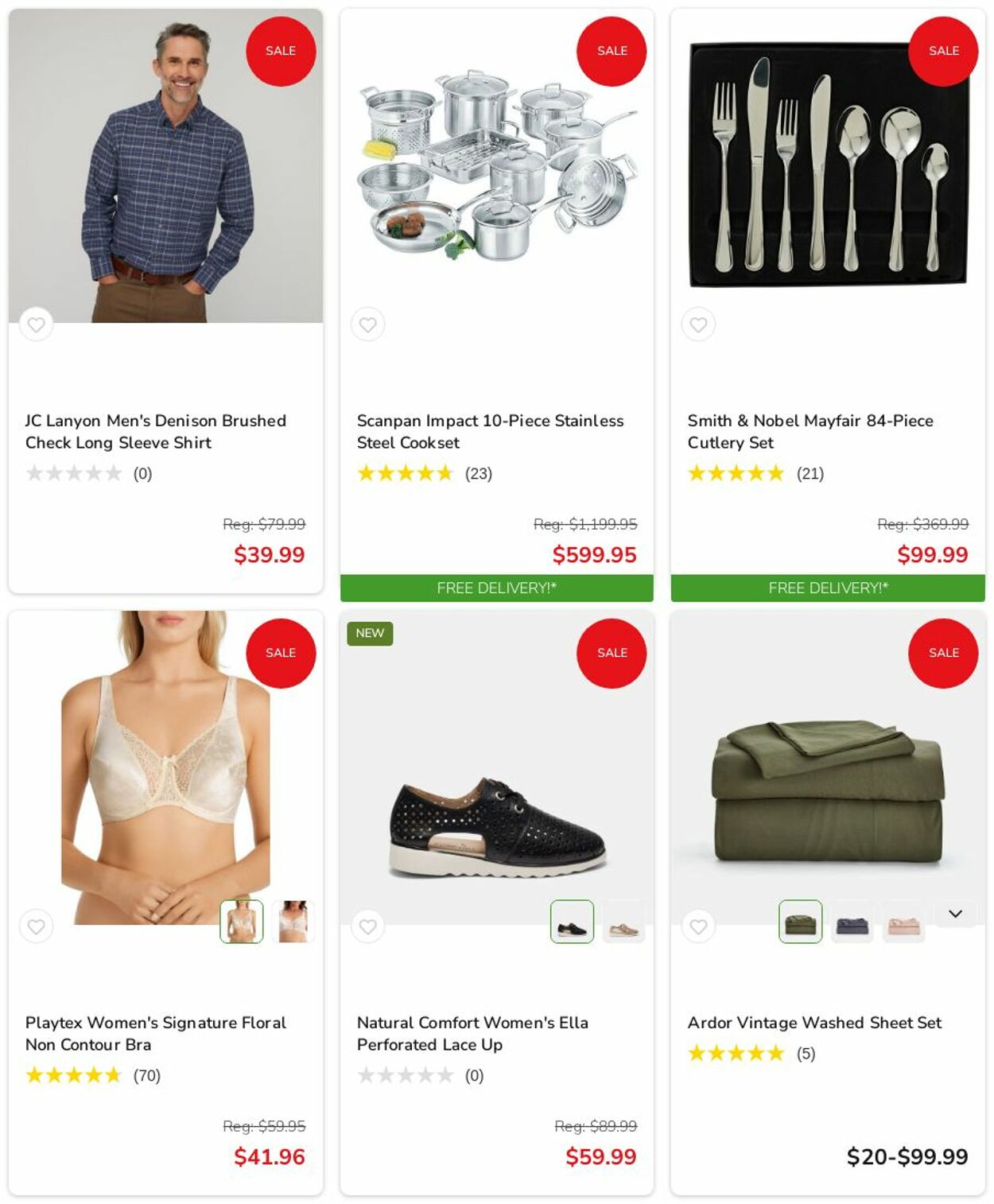Screen dimensions: 994x1204
Task: Choose the navy sheet set colour thumbnail
Action: (x=852, y=922)
